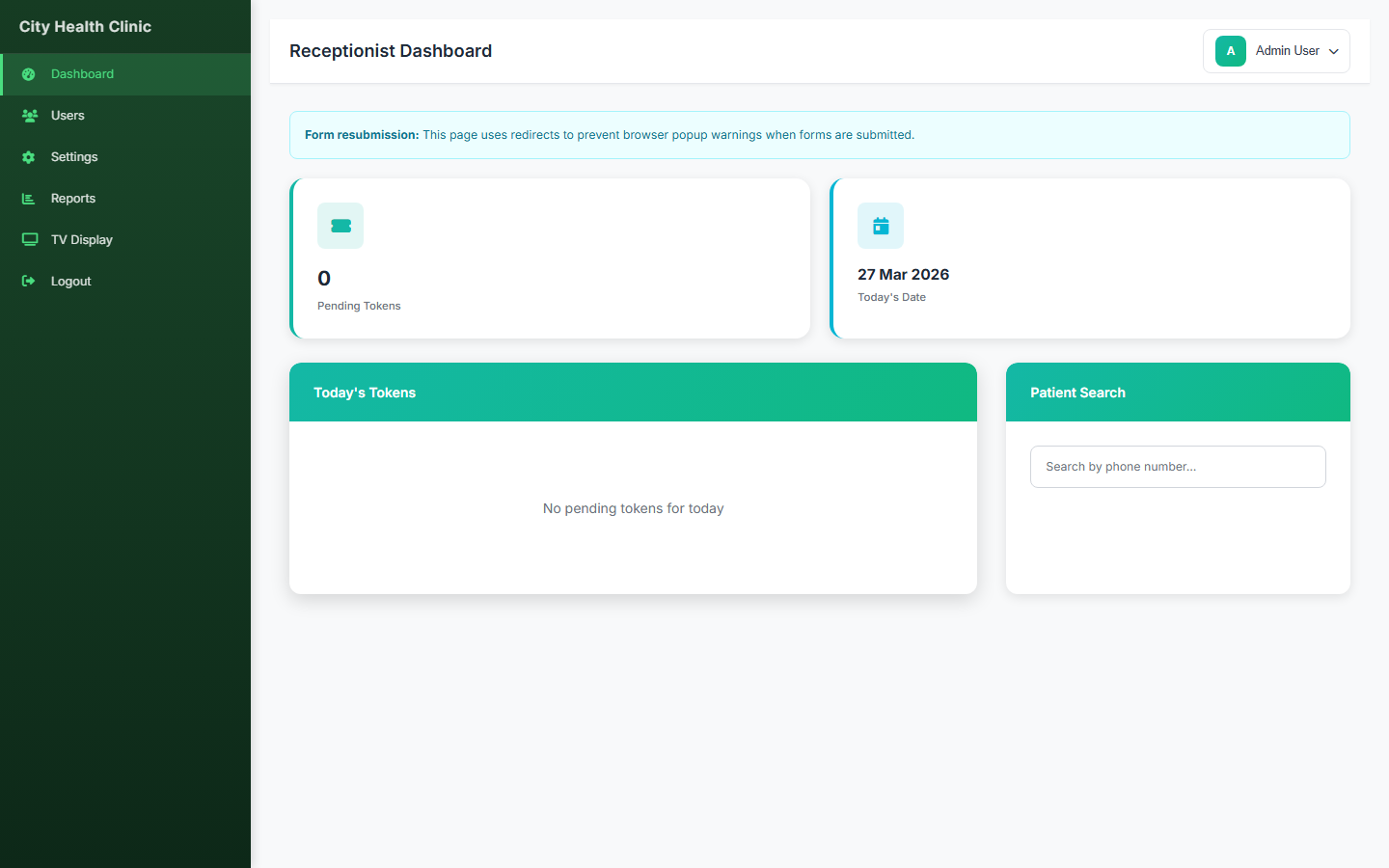This screenshot has width=1389, height=868.
Task: Click the green Admin avatar badge
Action: click(1231, 51)
